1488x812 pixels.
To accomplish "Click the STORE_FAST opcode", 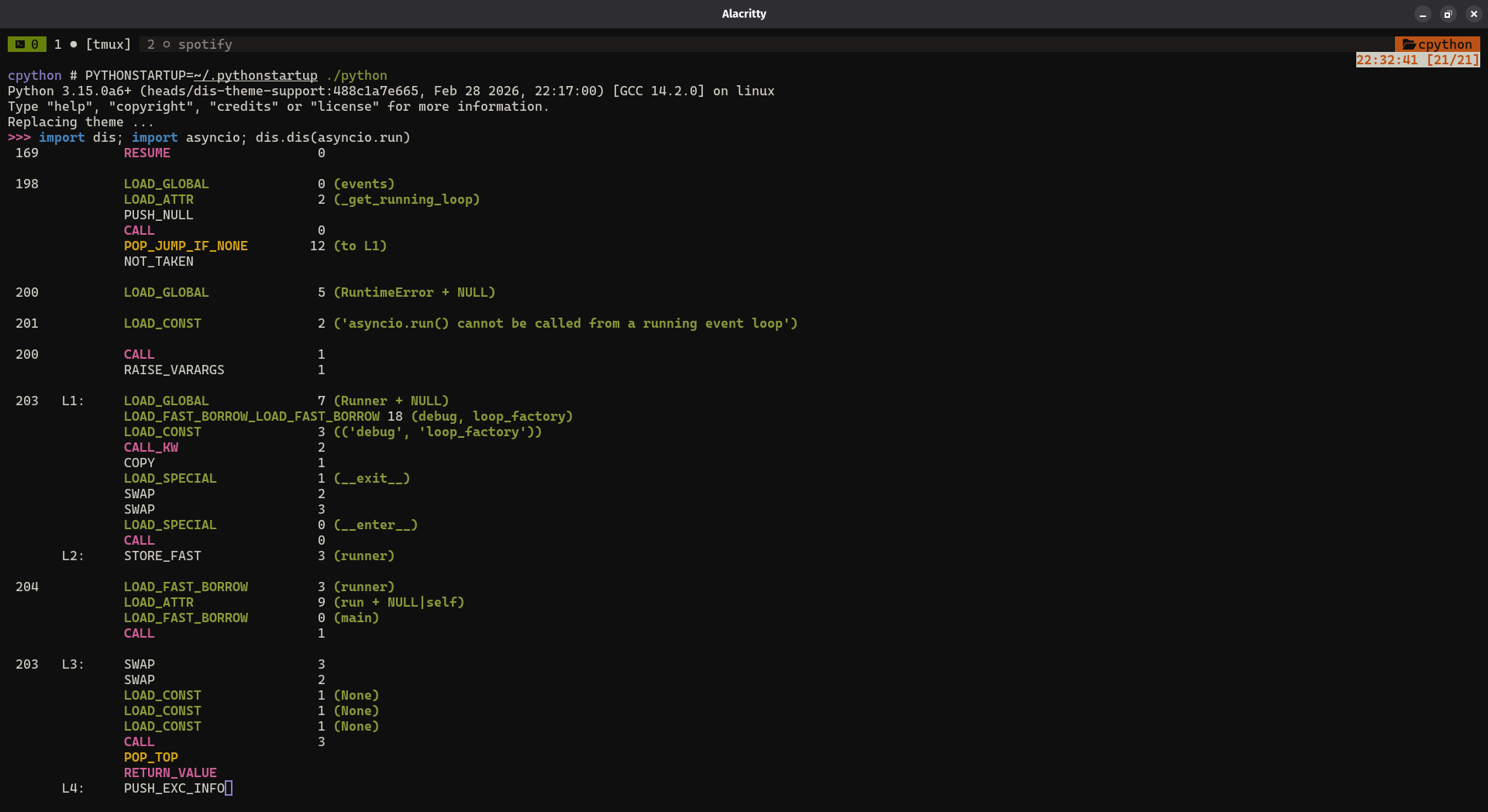I will pyautogui.click(x=163, y=556).
